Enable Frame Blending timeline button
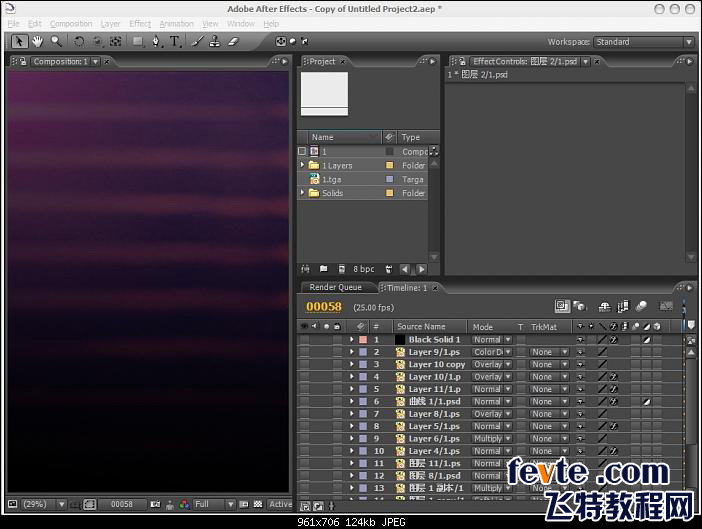The image size is (702, 529). [x=623, y=307]
